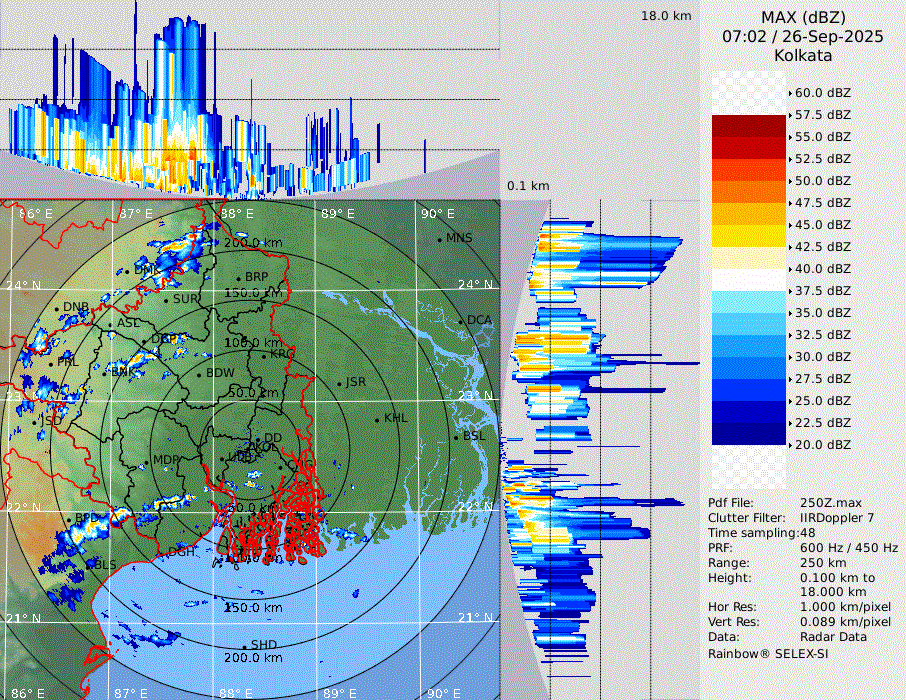This screenshot has width=906, height=700.
Task: Select the BRP station dot
Action: click(x=238, y=279)
